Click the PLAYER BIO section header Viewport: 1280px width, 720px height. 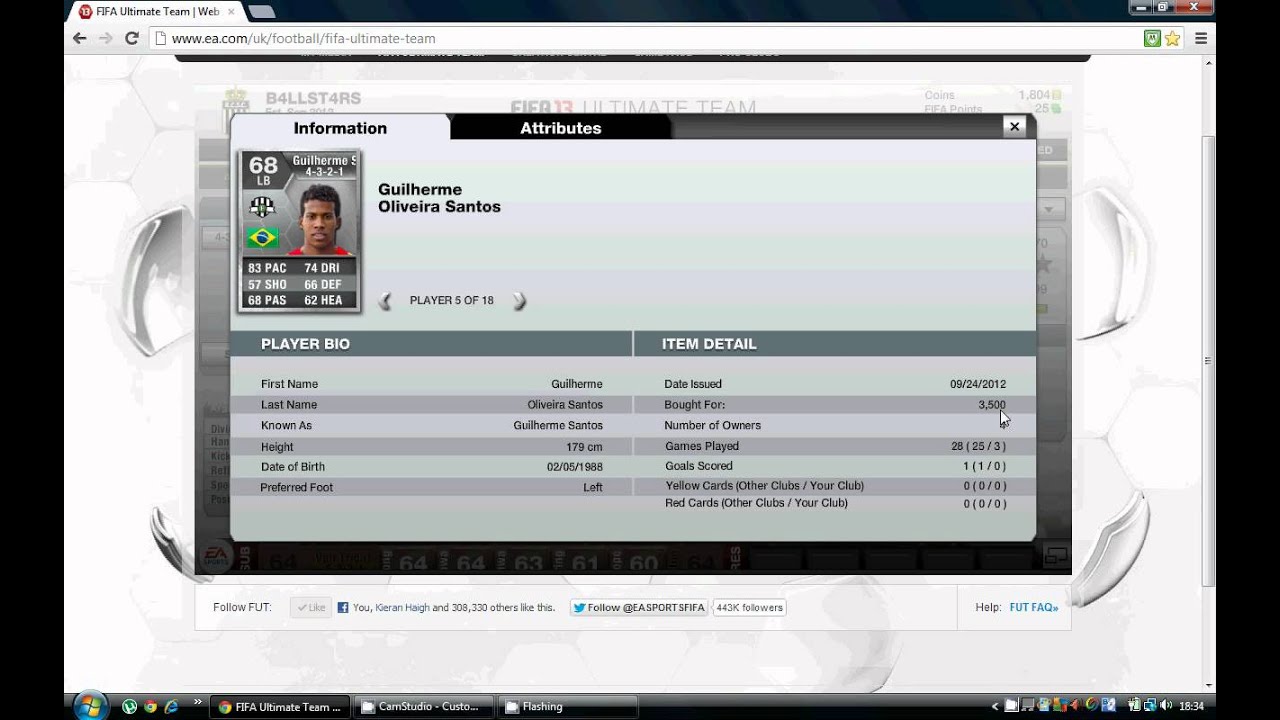[305, 344]
